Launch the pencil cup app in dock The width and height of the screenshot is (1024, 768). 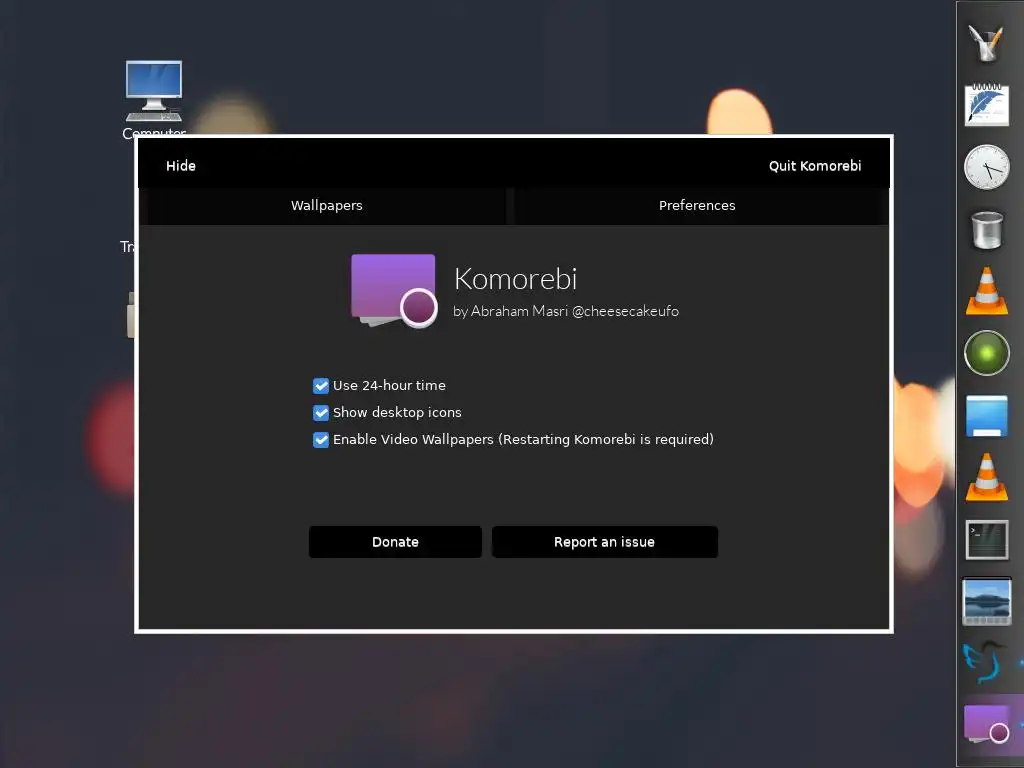point(986,42)
